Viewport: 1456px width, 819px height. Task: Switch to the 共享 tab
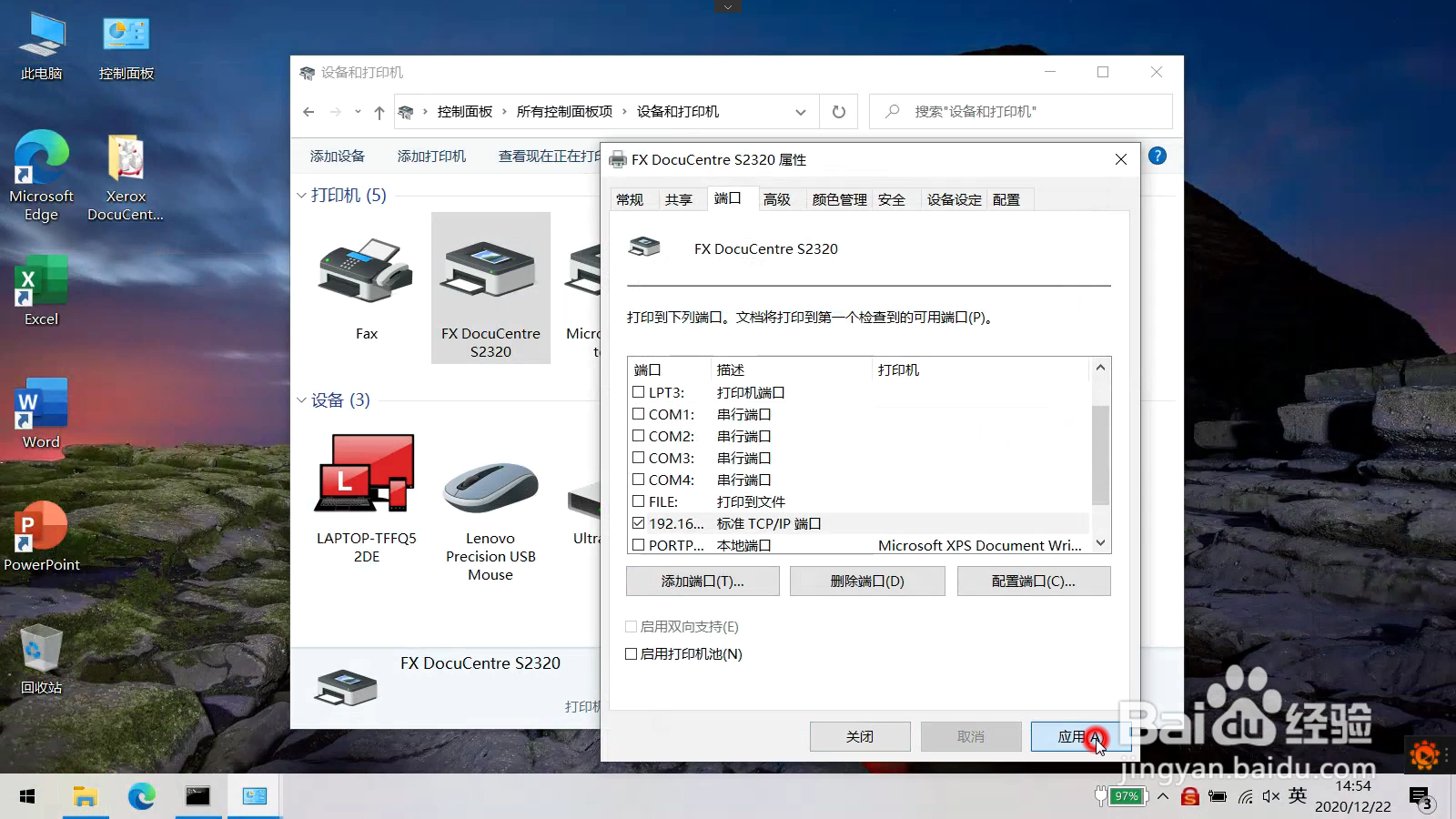click(680, 198)
